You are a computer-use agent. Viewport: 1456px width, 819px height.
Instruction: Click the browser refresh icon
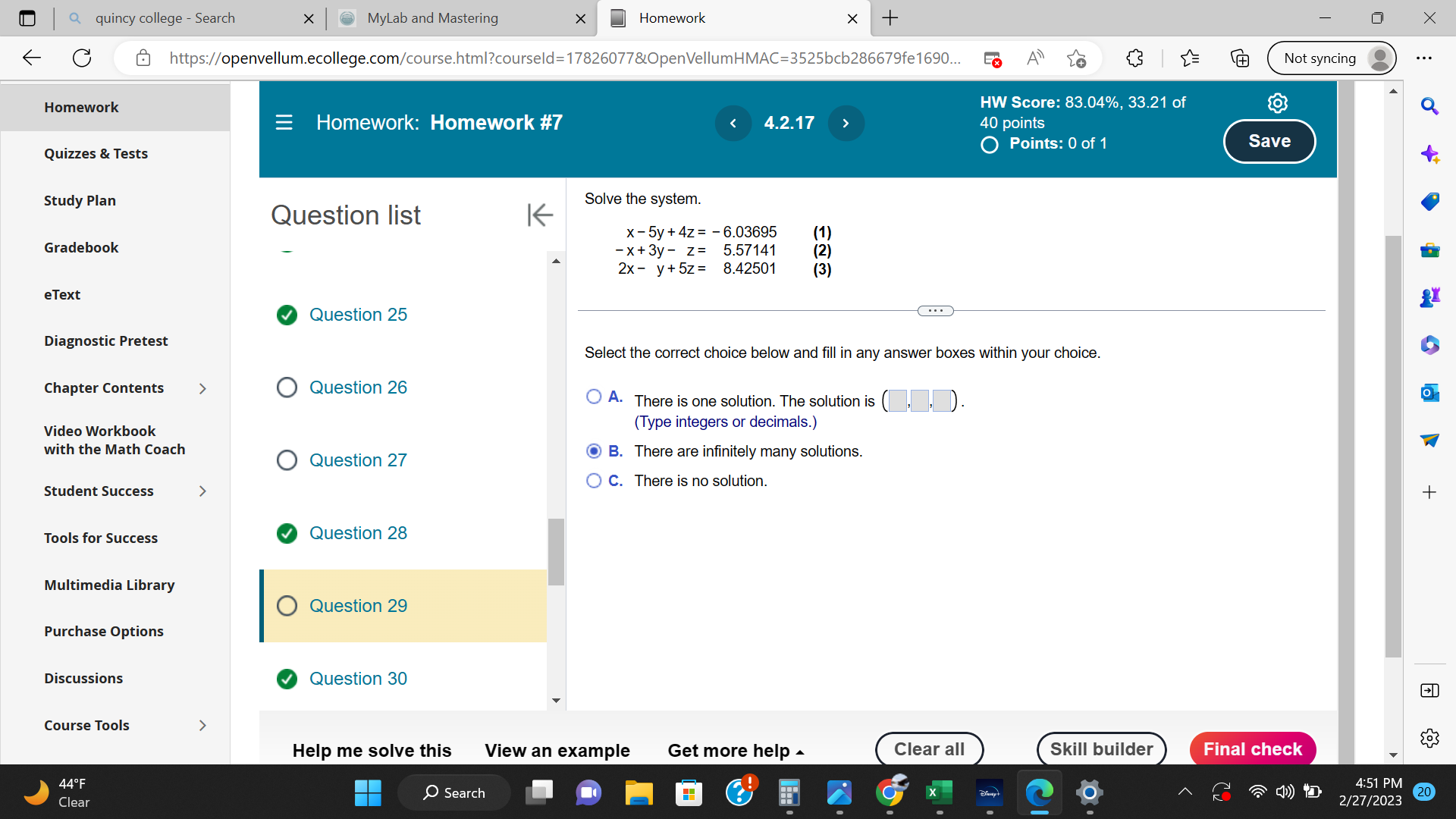[82, 58]
